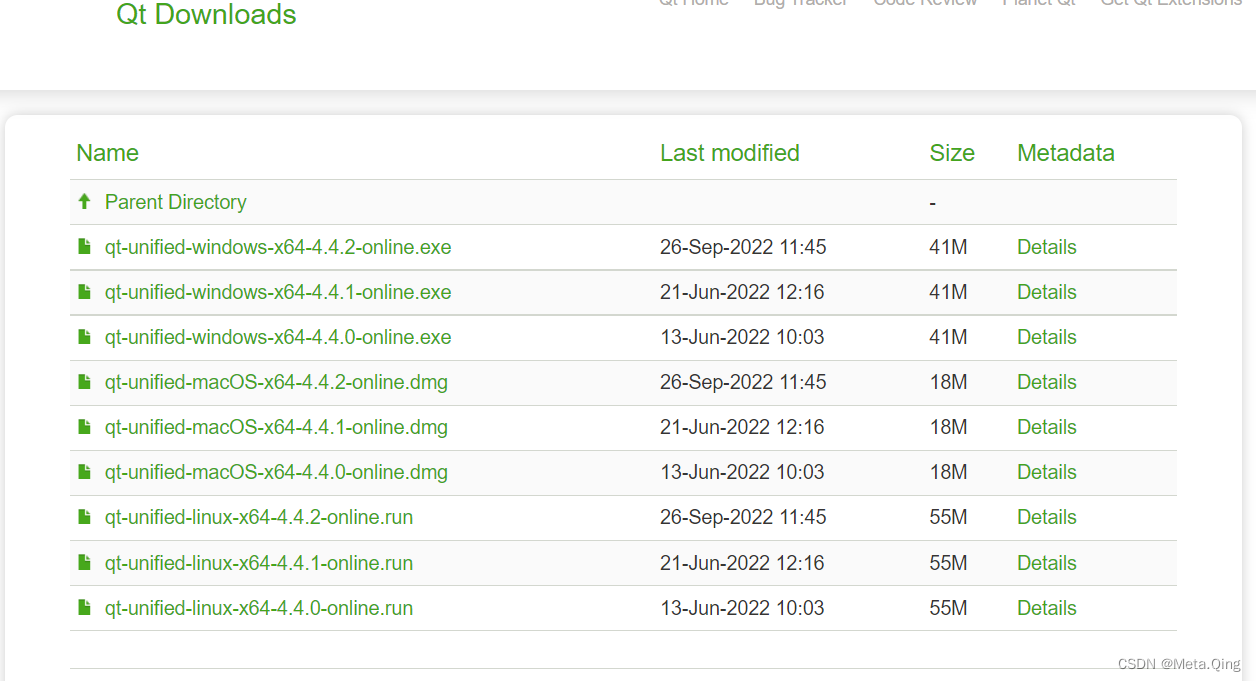Select date 13-Jun-2022 10:03 in macOS-x64-4.4.0 row

click(x=742, y=472)
